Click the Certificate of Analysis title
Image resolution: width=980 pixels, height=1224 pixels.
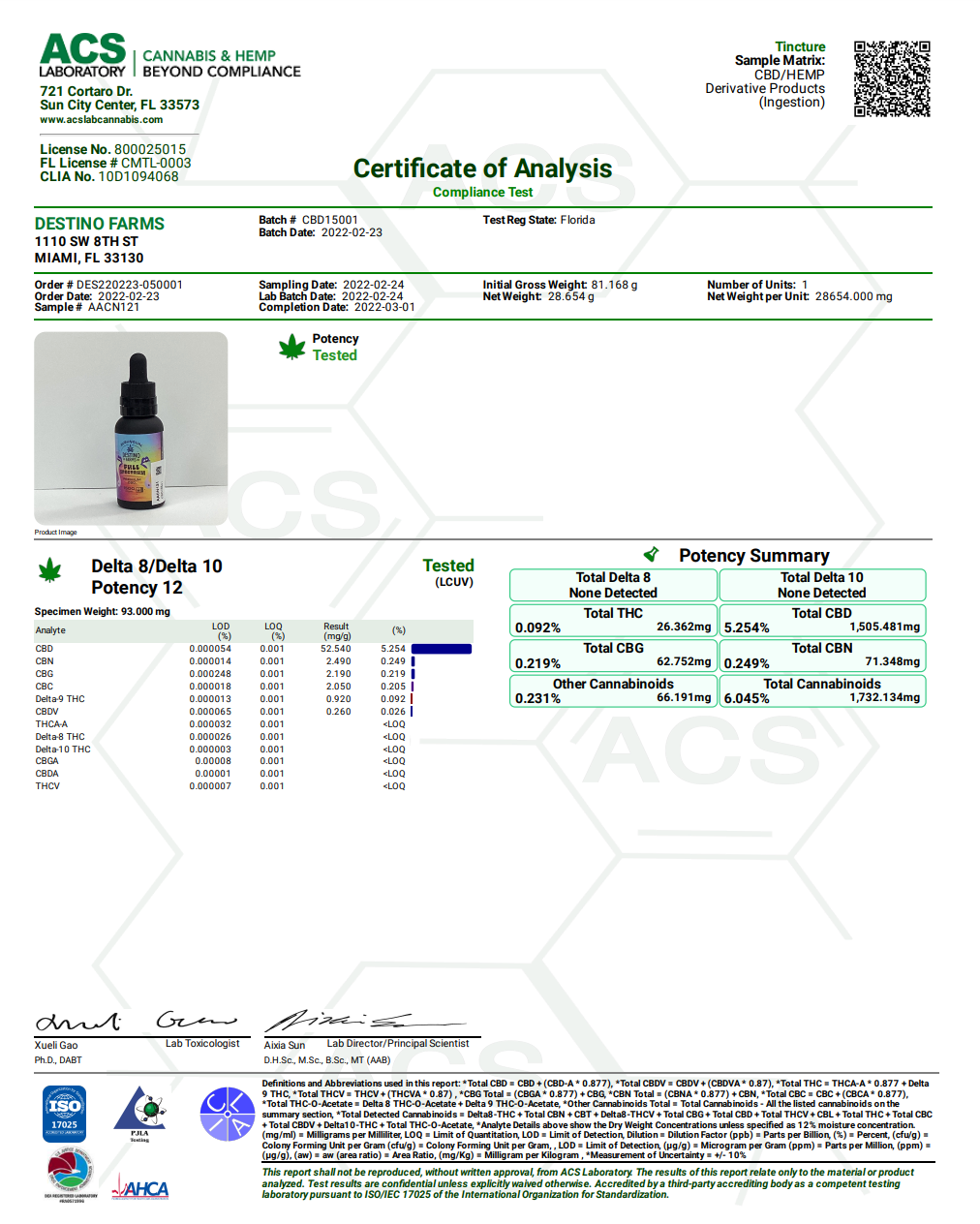coord(482,168)
